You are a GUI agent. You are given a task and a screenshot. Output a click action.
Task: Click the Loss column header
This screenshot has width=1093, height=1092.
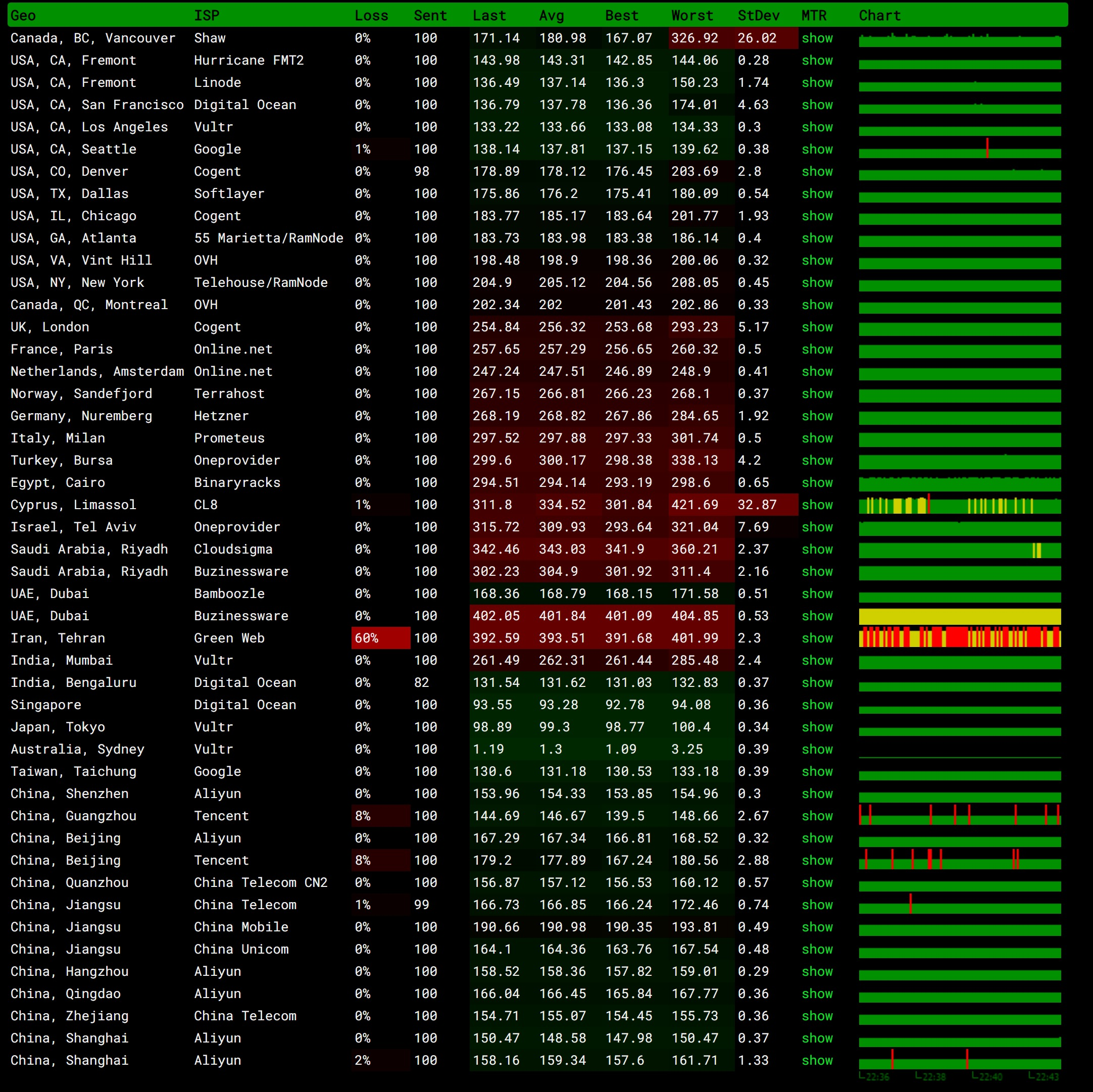(371, 15)
